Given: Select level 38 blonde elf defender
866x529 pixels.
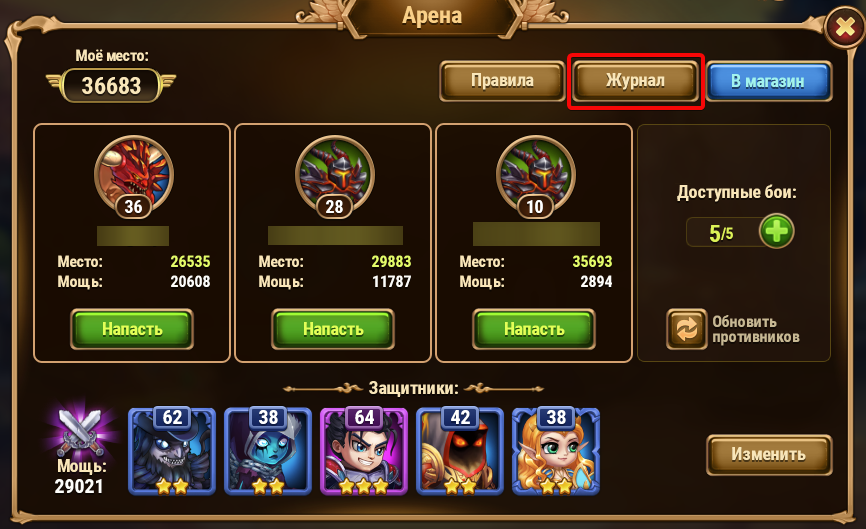Looking at the screenshot, I should point(556,451).
